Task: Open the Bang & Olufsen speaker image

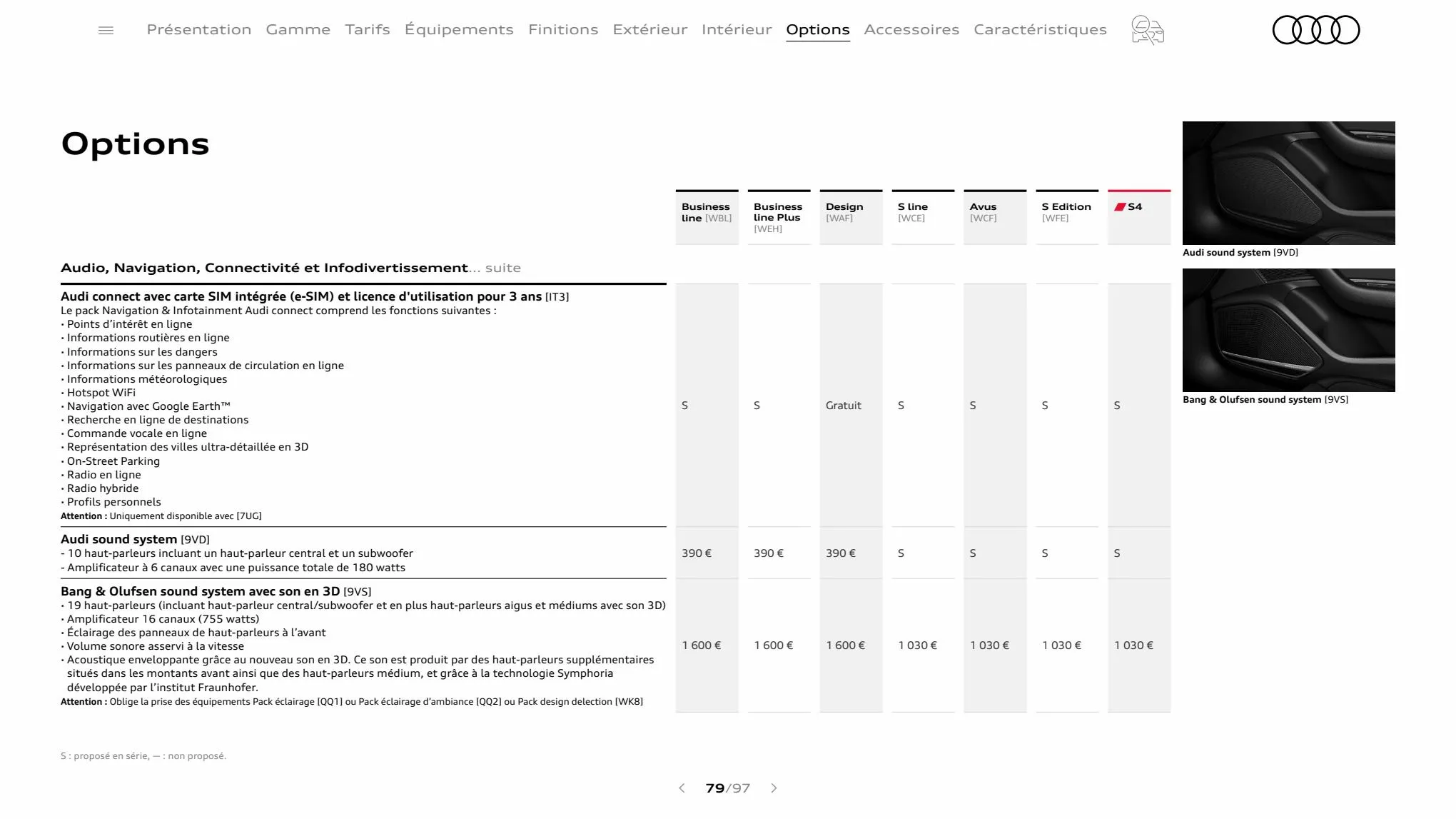Action: click(x=1288, y=330)
